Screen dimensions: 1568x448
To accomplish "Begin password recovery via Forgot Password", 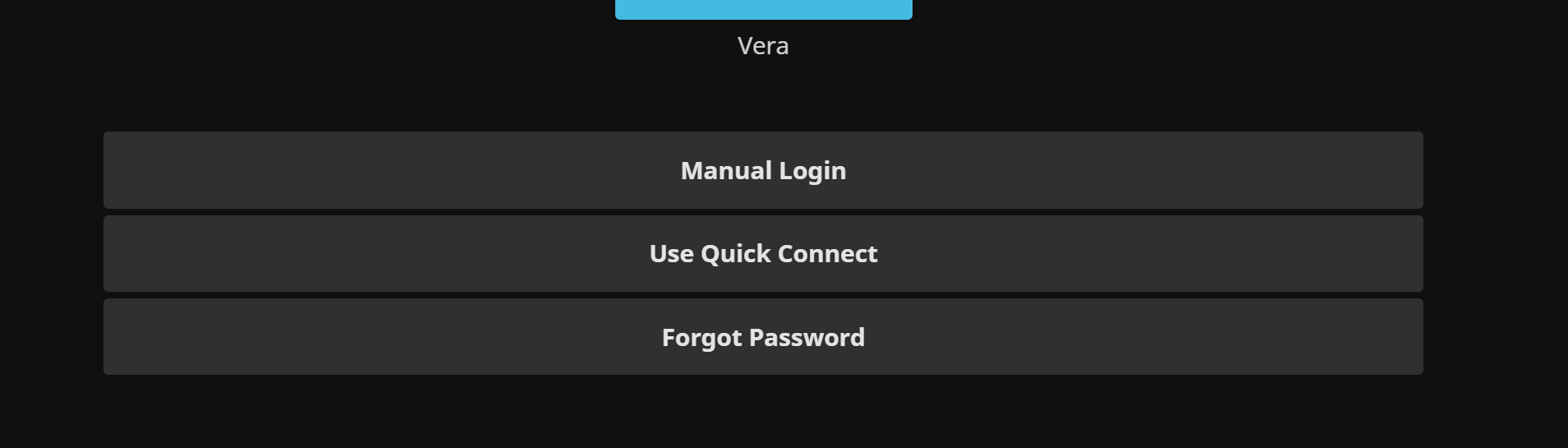I will tap(763, 337).
